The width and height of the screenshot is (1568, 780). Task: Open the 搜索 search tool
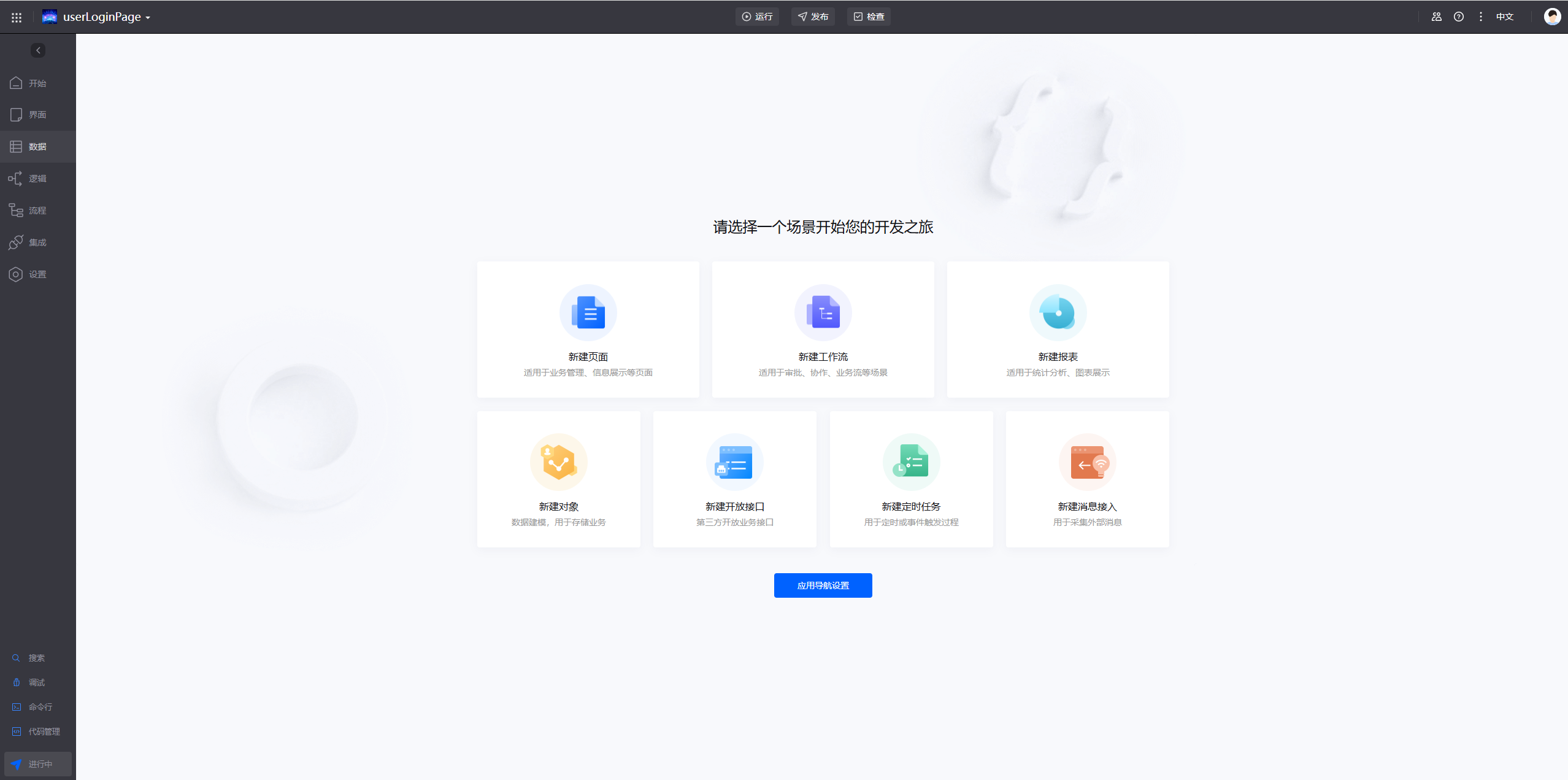point(36,658)
